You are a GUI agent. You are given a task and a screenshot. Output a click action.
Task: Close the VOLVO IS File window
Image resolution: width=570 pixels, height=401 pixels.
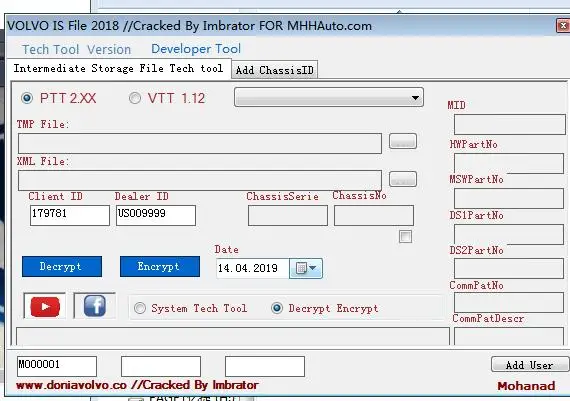(x=563, y=26)
